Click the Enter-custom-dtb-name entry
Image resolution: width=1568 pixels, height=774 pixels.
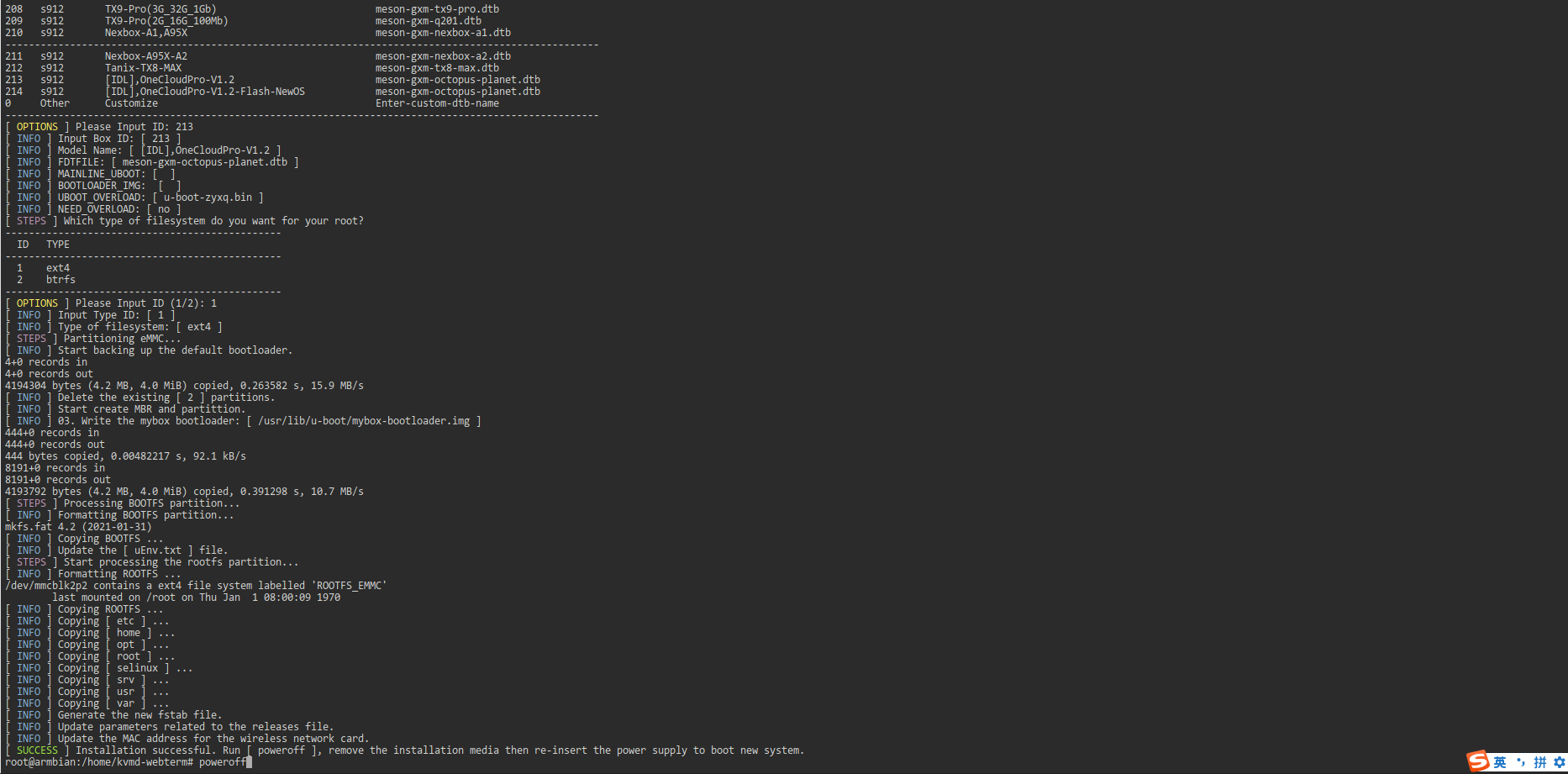pos(437,103)
